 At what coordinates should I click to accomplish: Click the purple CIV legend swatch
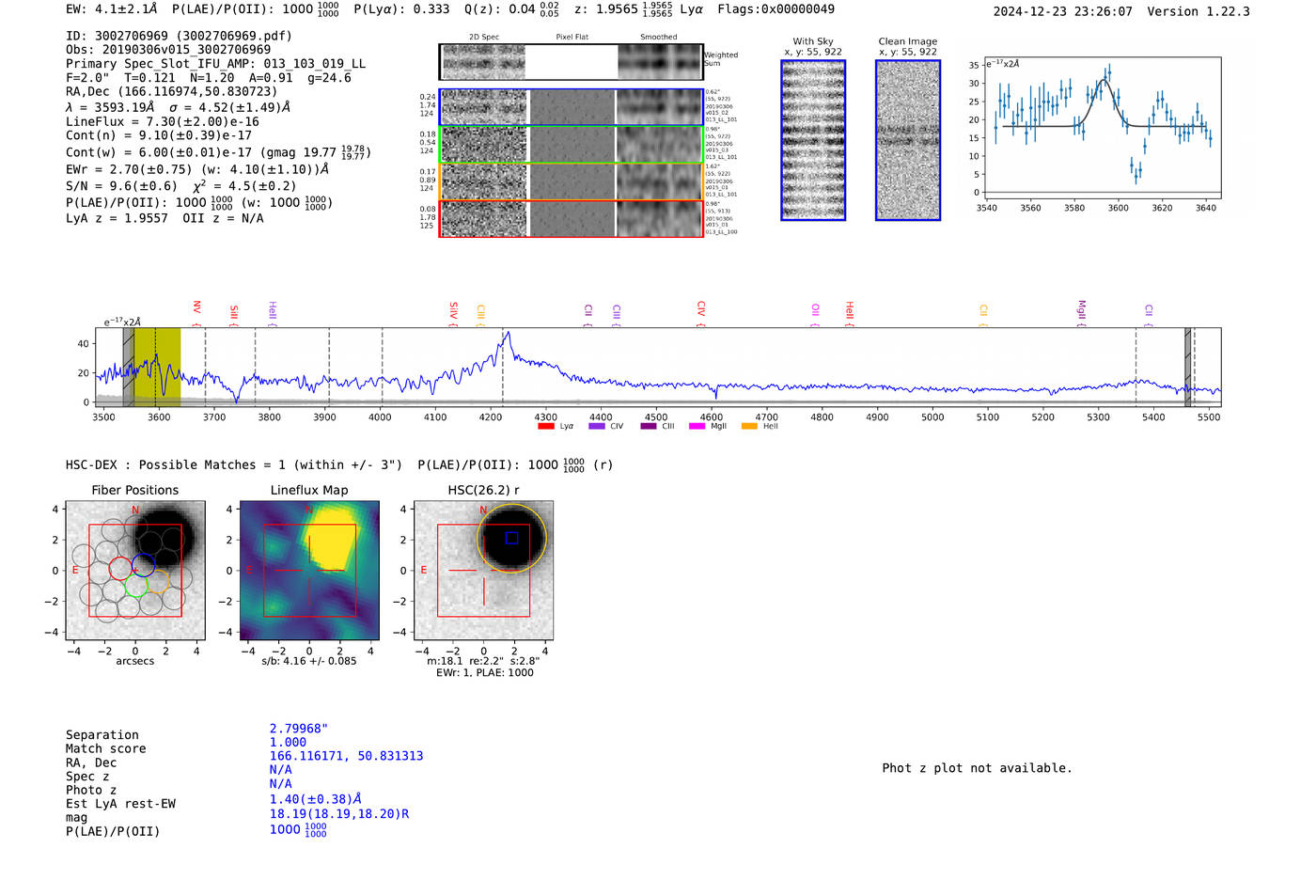point(596,426)
